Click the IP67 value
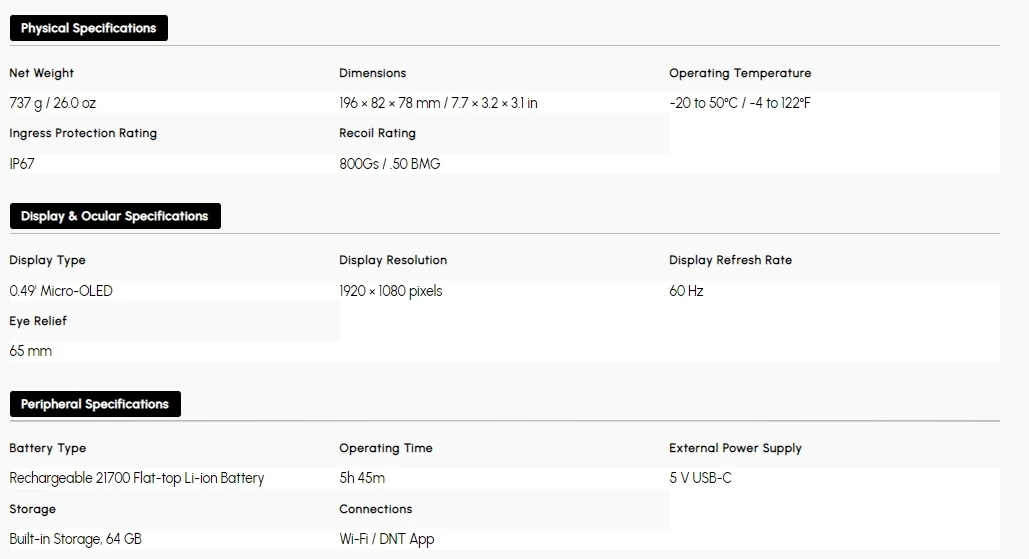Screen dimensions: 1029x559 coord(22,163)
